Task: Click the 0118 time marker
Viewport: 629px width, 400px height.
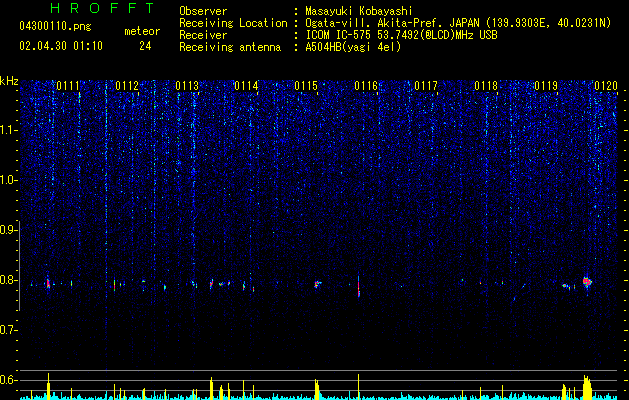Action: 486,86
